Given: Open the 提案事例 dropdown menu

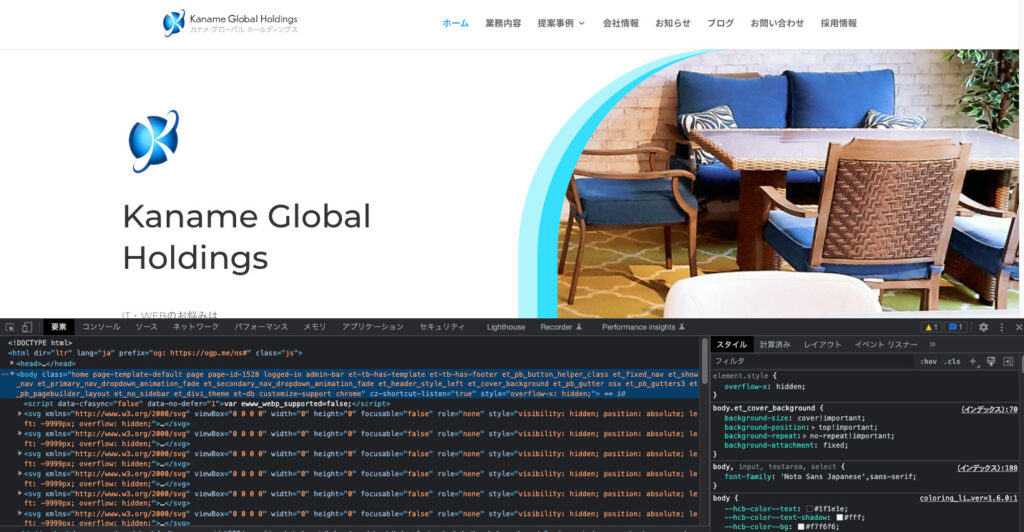Looking at the screenshot, I should [560, 23].
